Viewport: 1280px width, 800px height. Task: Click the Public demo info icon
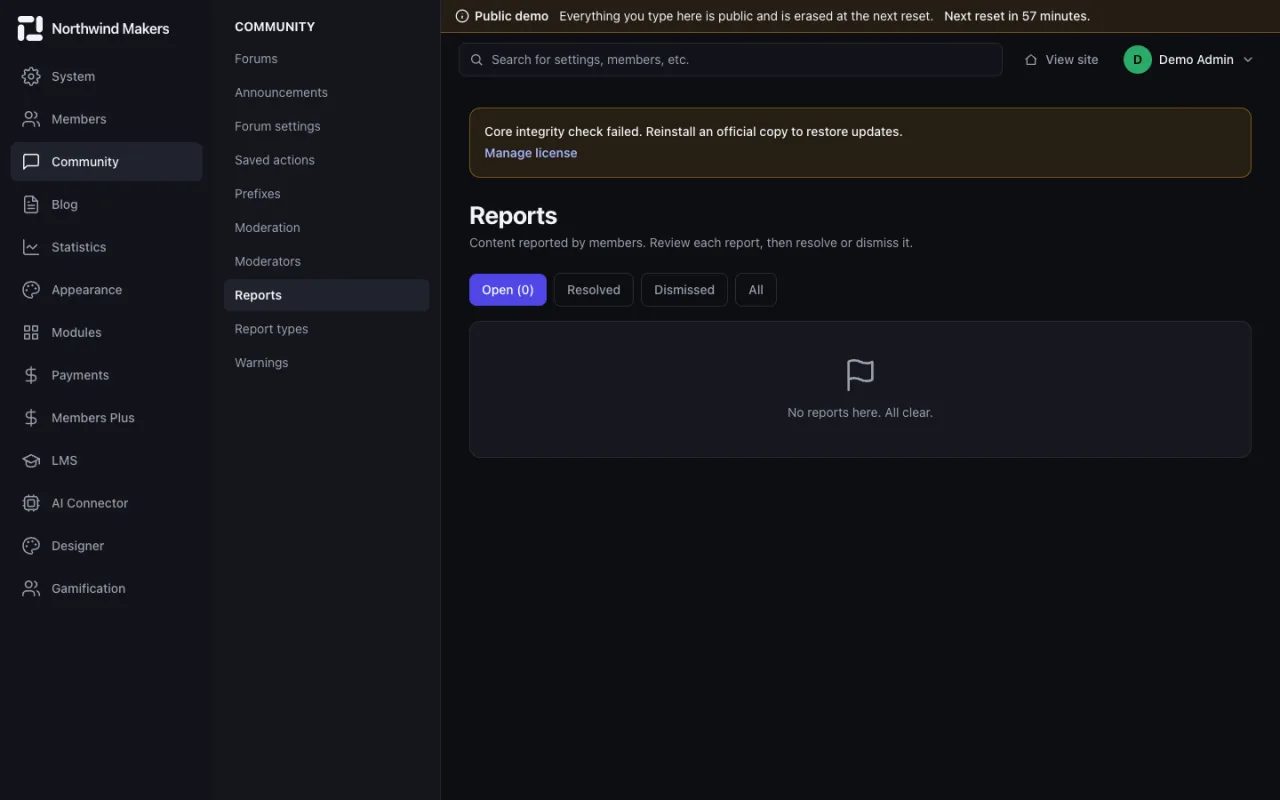(x=462, y=16)
